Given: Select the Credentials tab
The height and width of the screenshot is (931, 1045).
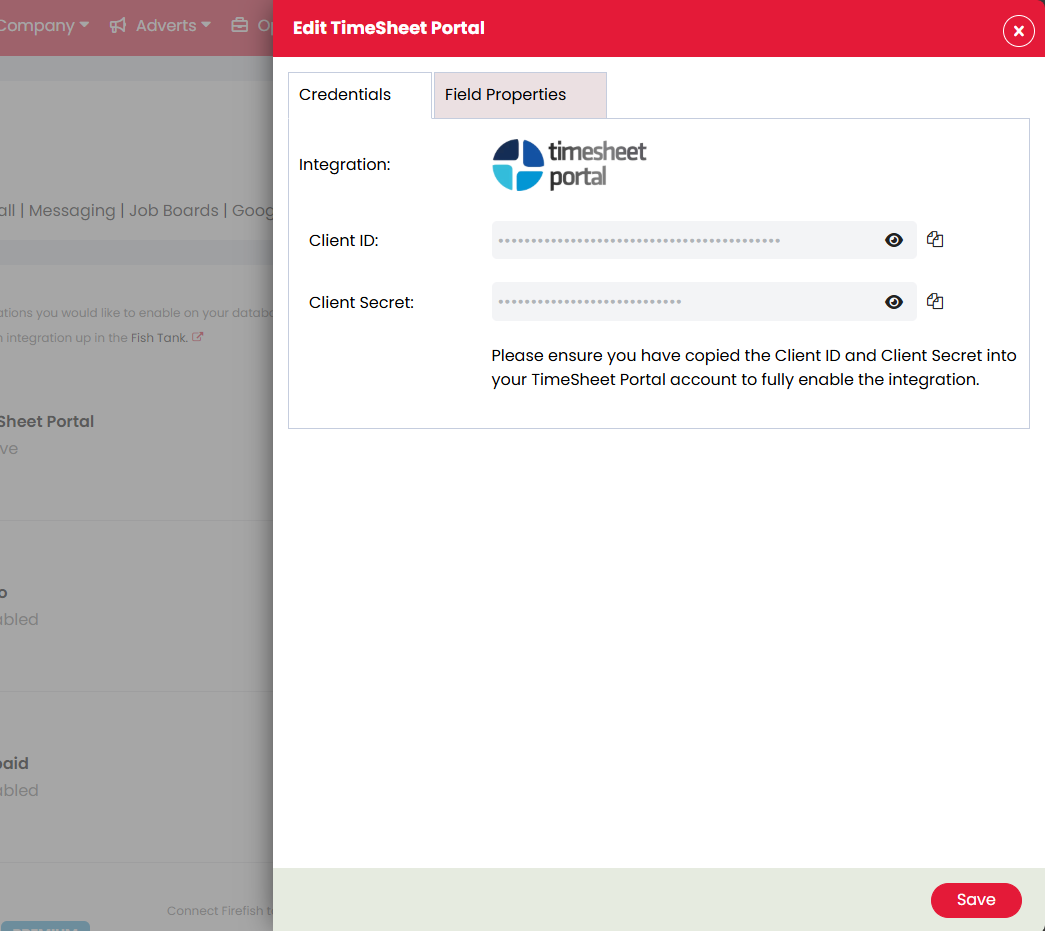Looking at the screenshot, I should click(x=345, y=94).
